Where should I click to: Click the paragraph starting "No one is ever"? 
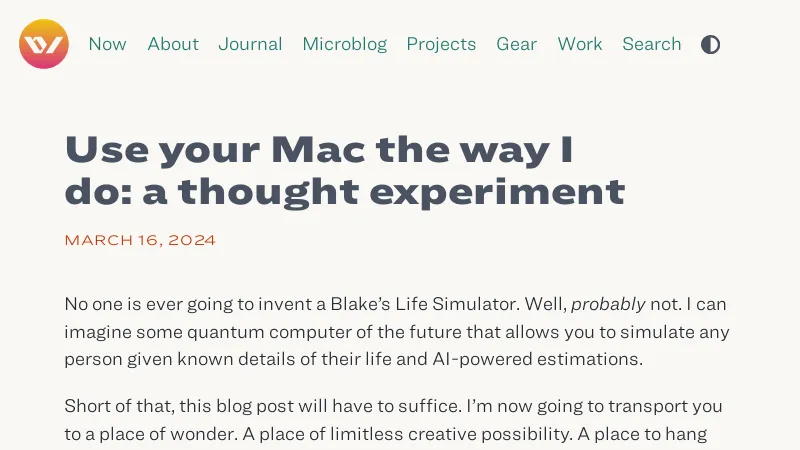tap(395, 331)
